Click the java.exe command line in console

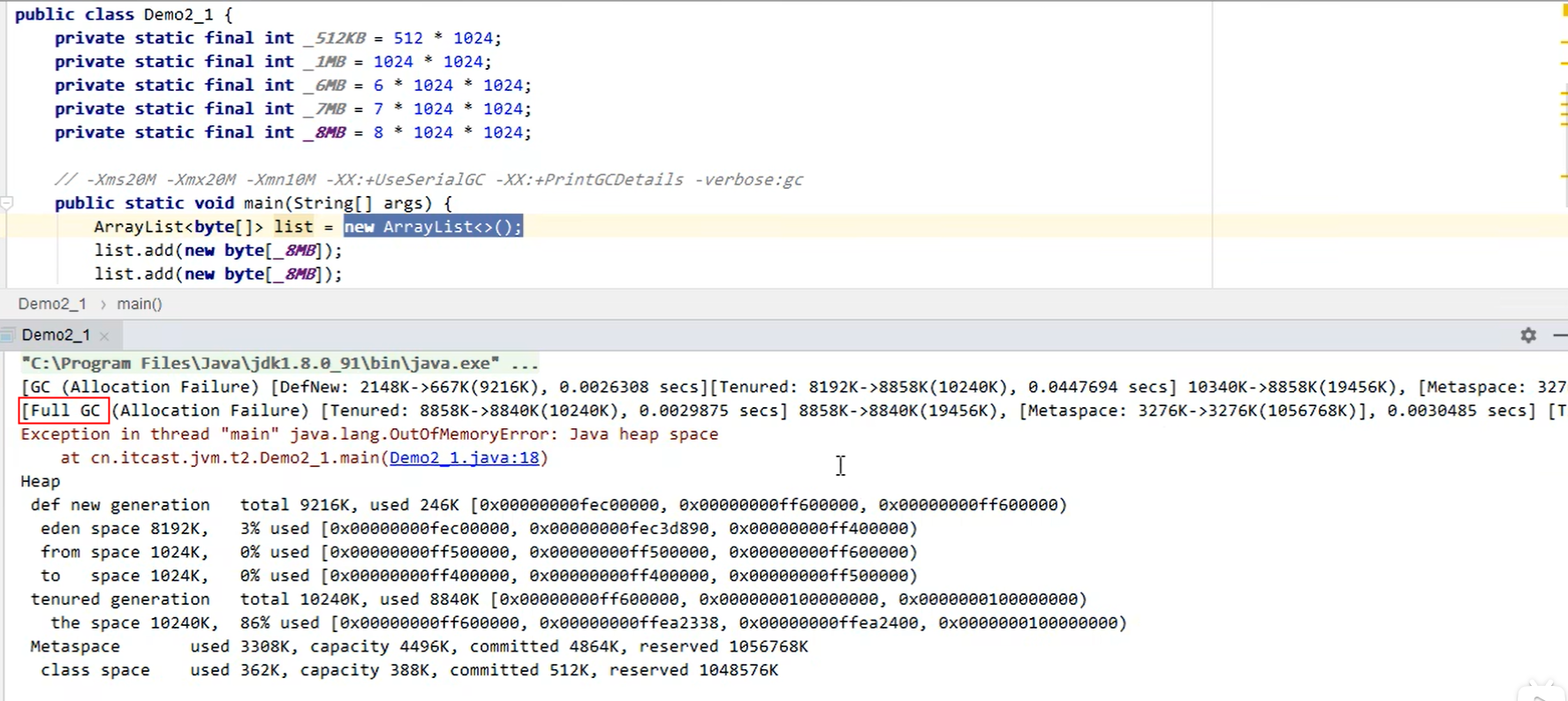279,363
